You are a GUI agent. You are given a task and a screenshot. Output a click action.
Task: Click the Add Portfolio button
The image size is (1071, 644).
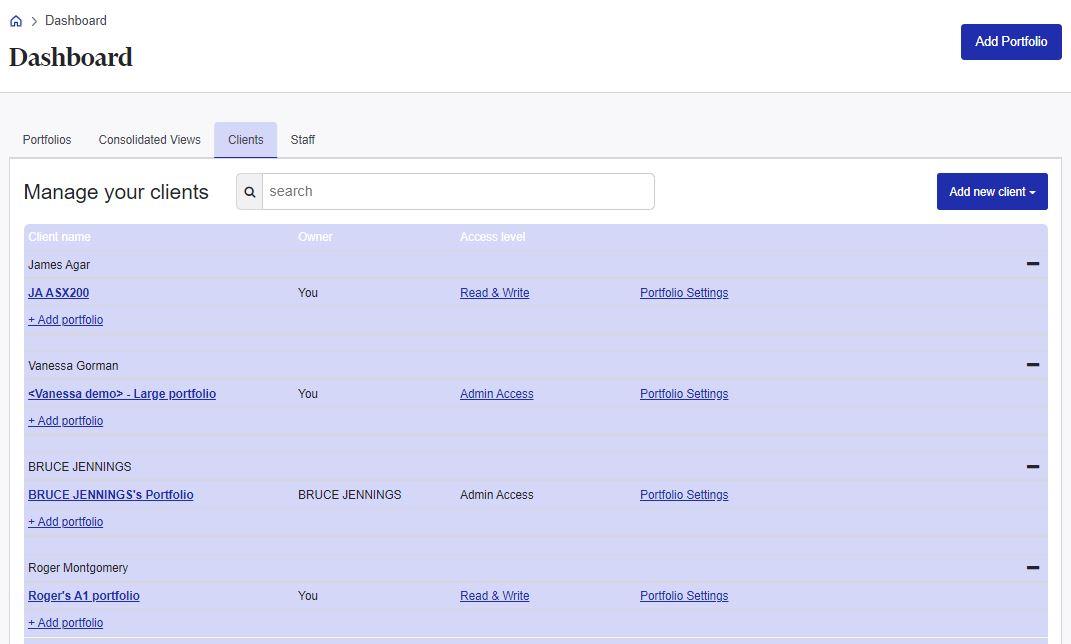(1010, 41)
